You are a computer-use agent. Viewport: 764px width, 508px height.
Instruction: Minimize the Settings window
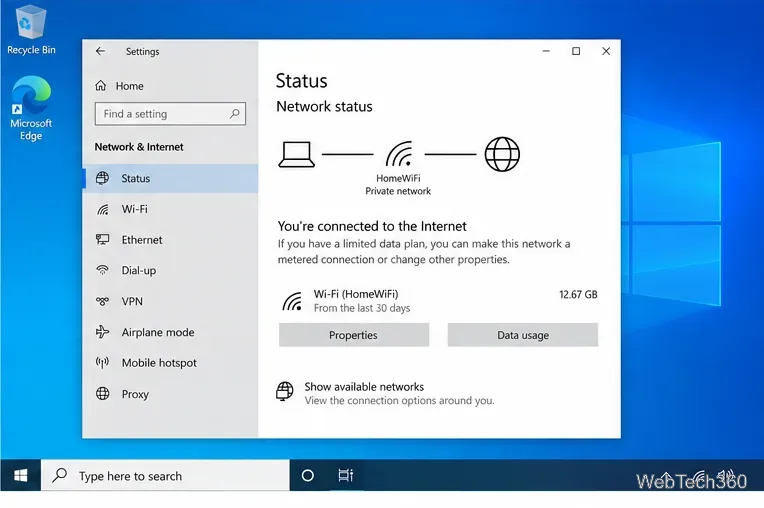(546, 51)
